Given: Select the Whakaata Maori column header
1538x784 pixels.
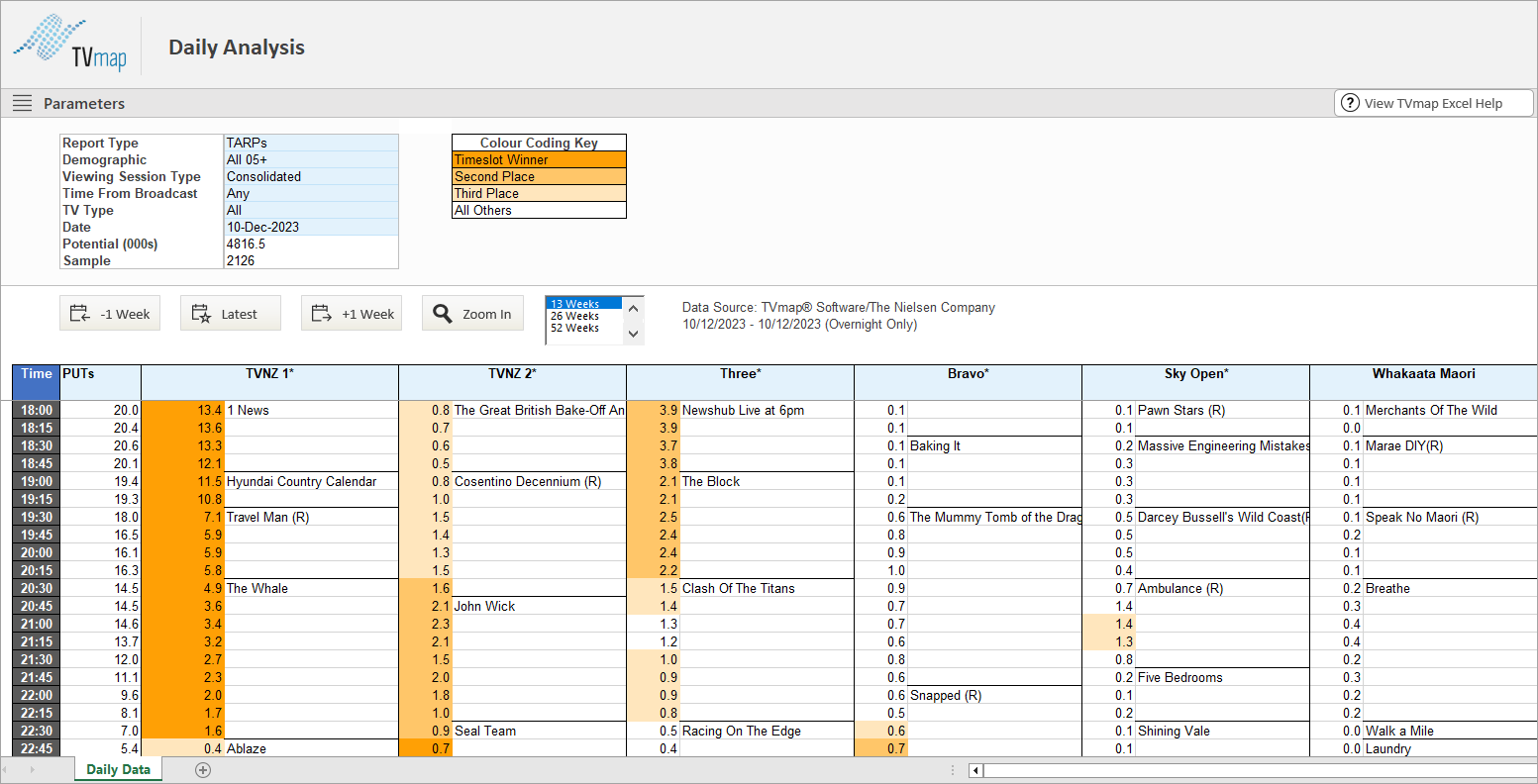Looking at the screenshot, I should (1423, 382).
